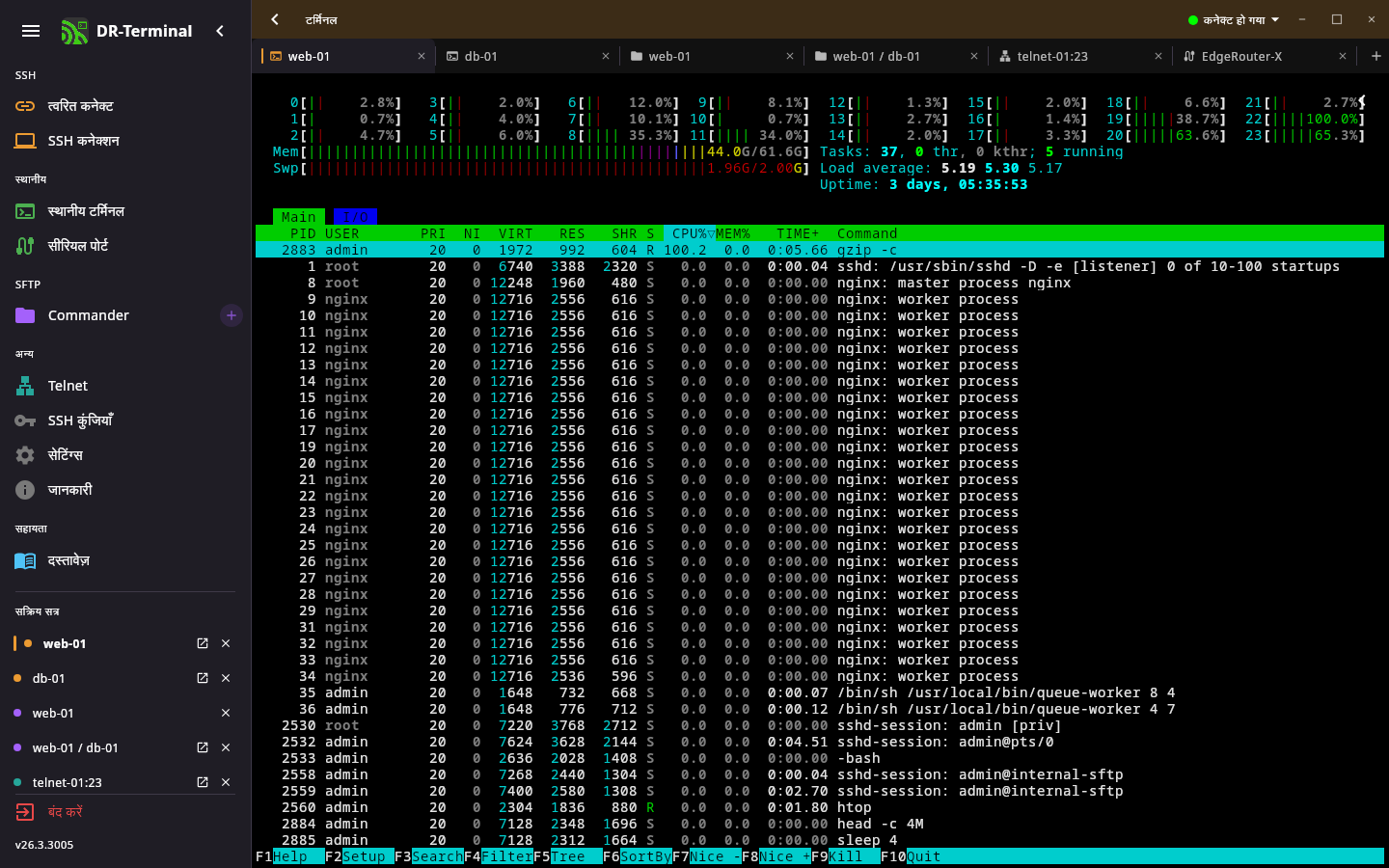Viewport: 1389px width, 868px height.
Task: Select htop Main tab
Action: pos(299,217)
